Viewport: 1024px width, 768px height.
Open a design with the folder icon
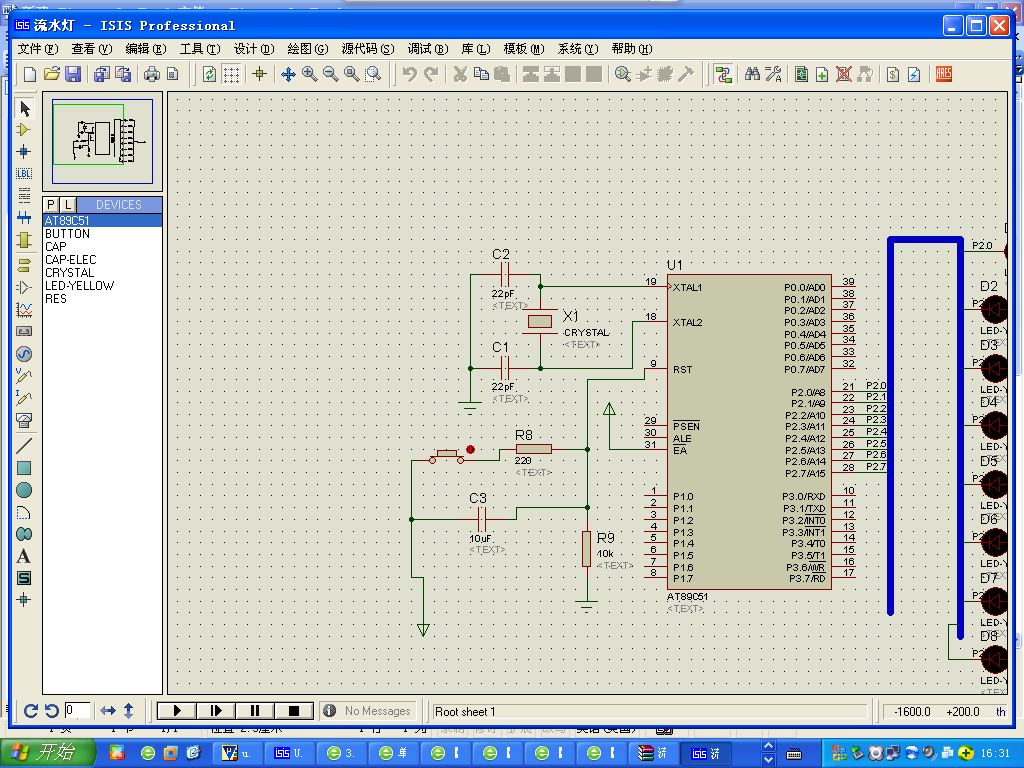52,74
